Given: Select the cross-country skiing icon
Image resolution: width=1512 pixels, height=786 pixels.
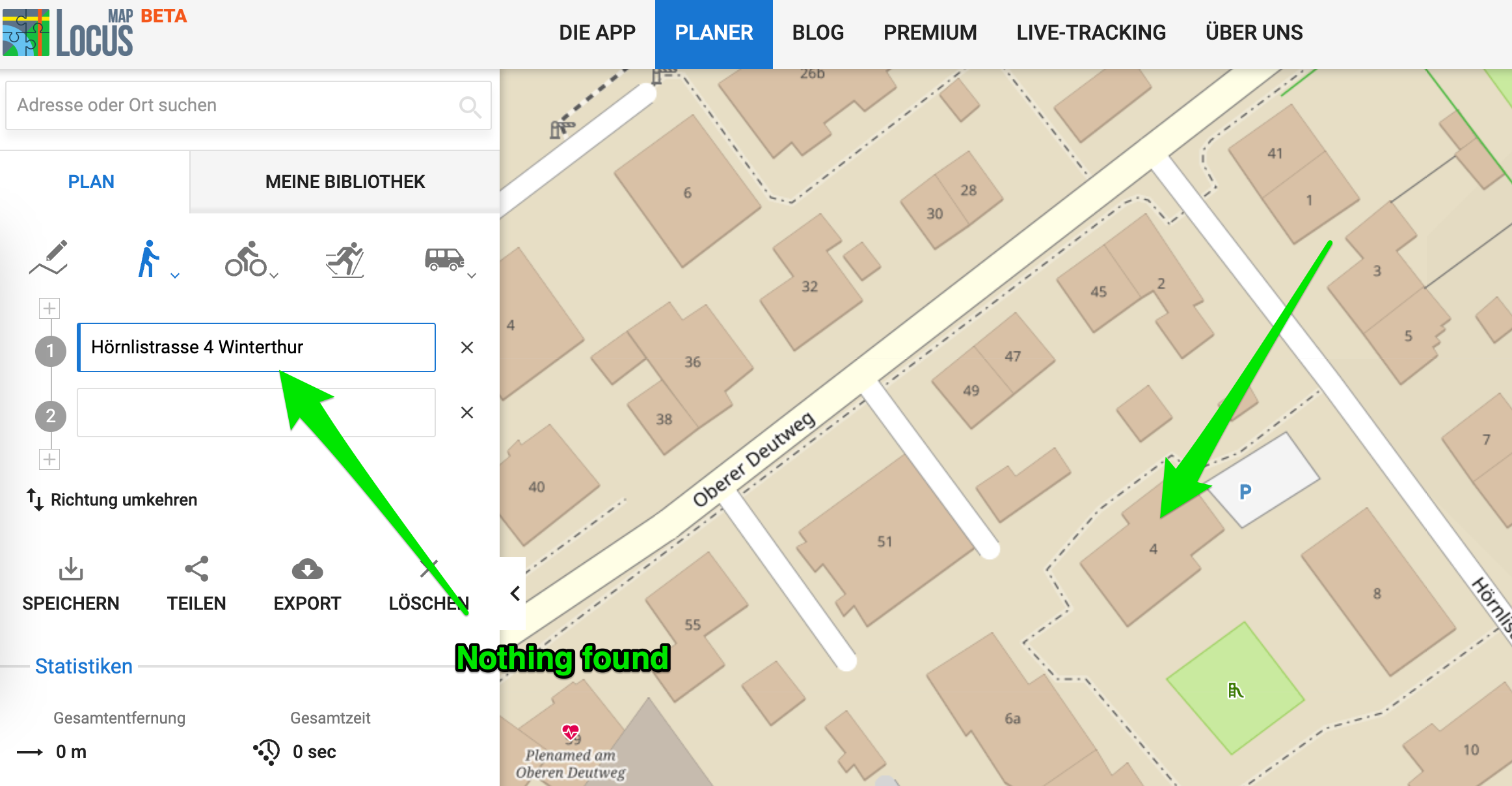Looking at the screenshot, I should [x=345, y=259].
